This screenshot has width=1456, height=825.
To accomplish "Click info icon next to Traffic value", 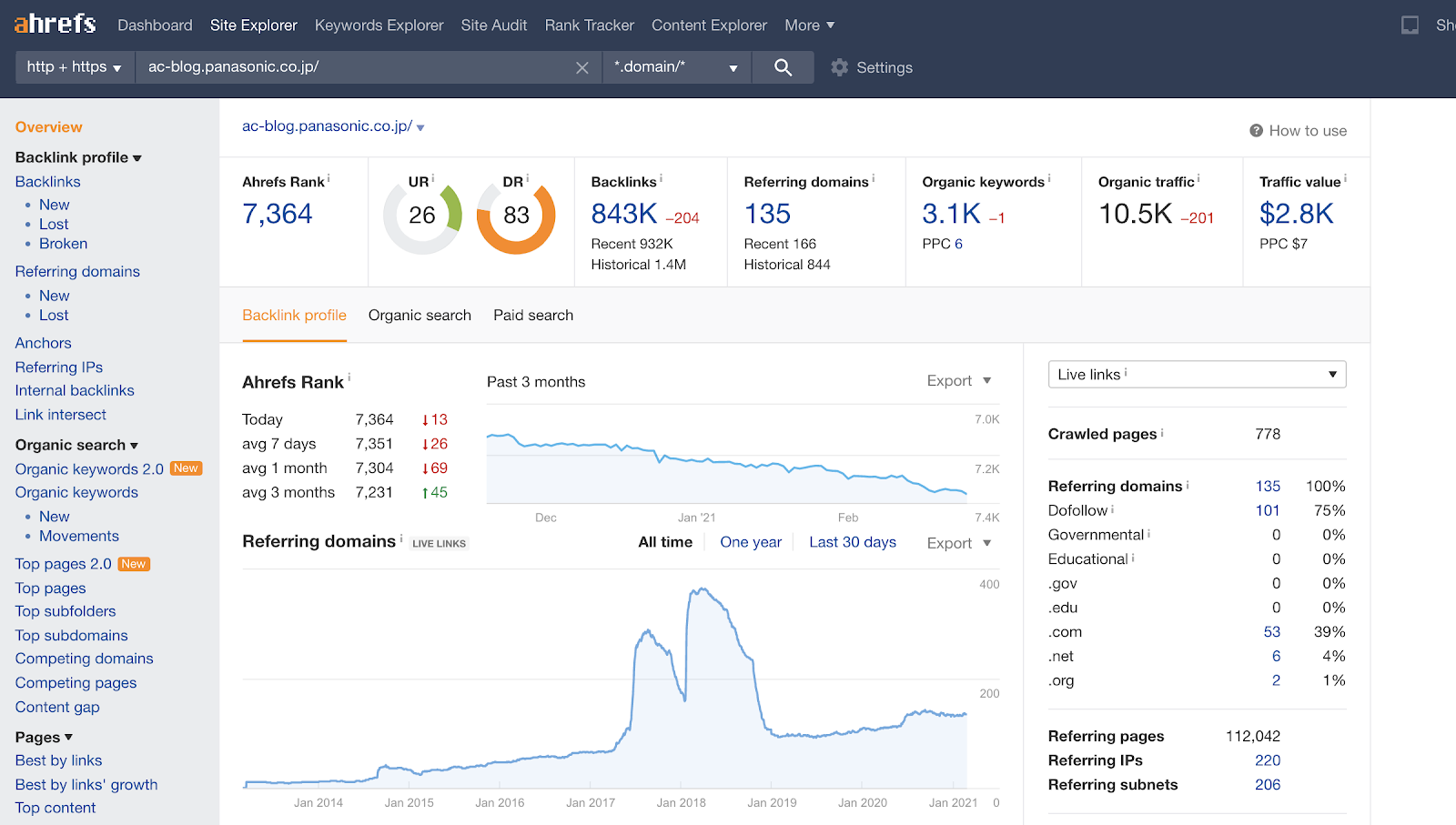I will (1345, 178).
